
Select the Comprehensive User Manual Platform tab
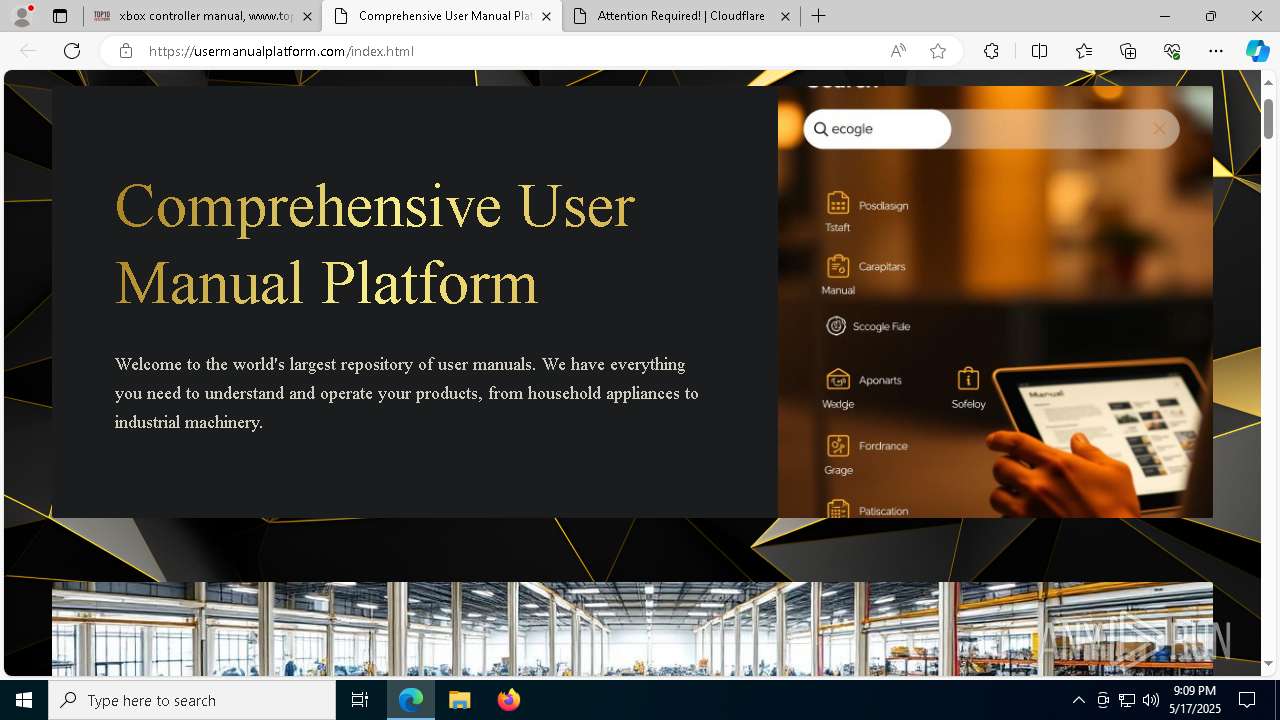441,16
